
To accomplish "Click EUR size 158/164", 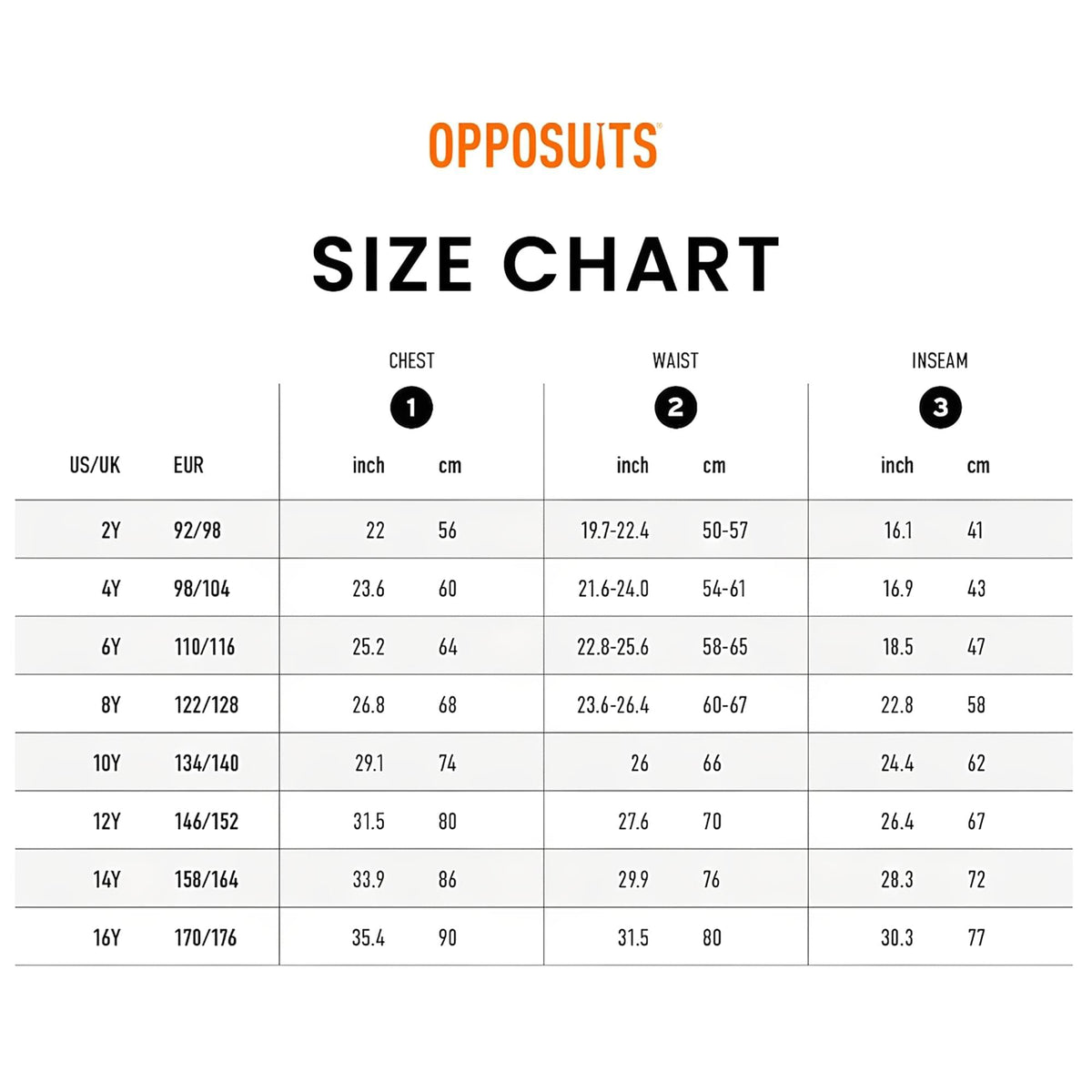I will pyautogui.click(x=207, y=880).
